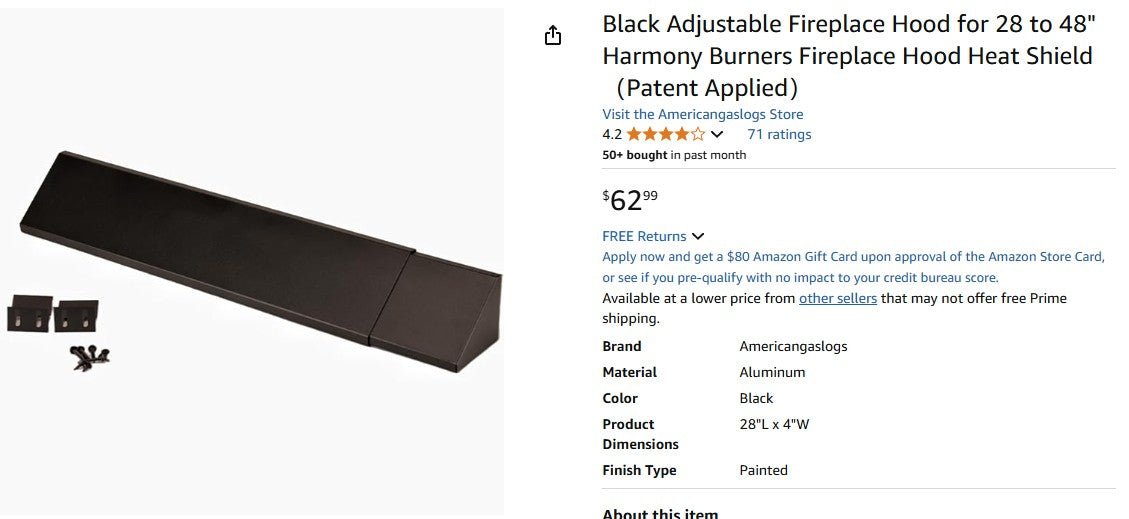Click the mounting brackets in the product photo
This screenshot has width=1129, height=519.
point(53,314)
